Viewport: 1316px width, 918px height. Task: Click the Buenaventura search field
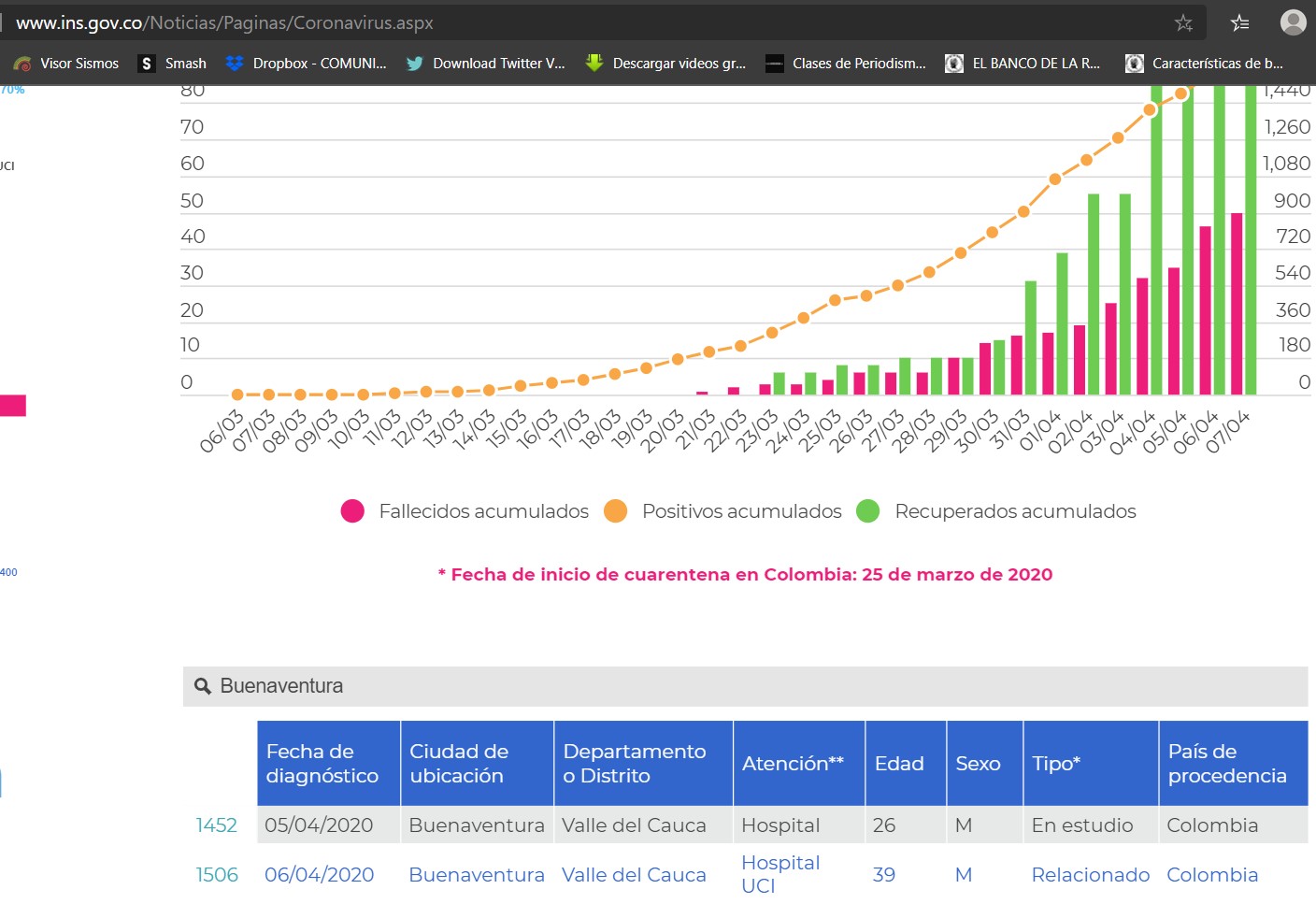(745, 686)
